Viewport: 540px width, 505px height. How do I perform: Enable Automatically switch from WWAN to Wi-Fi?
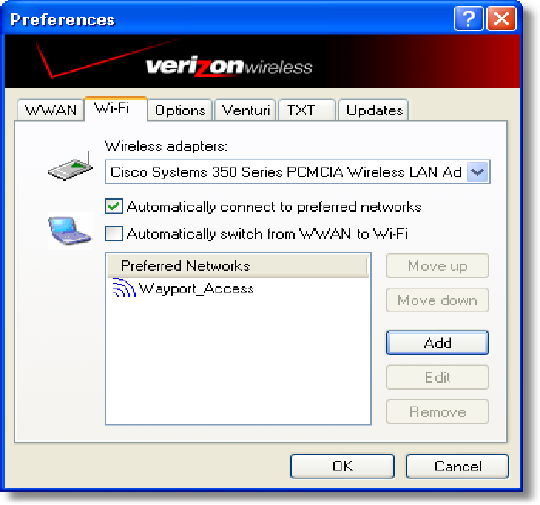(x=114, y=234)
